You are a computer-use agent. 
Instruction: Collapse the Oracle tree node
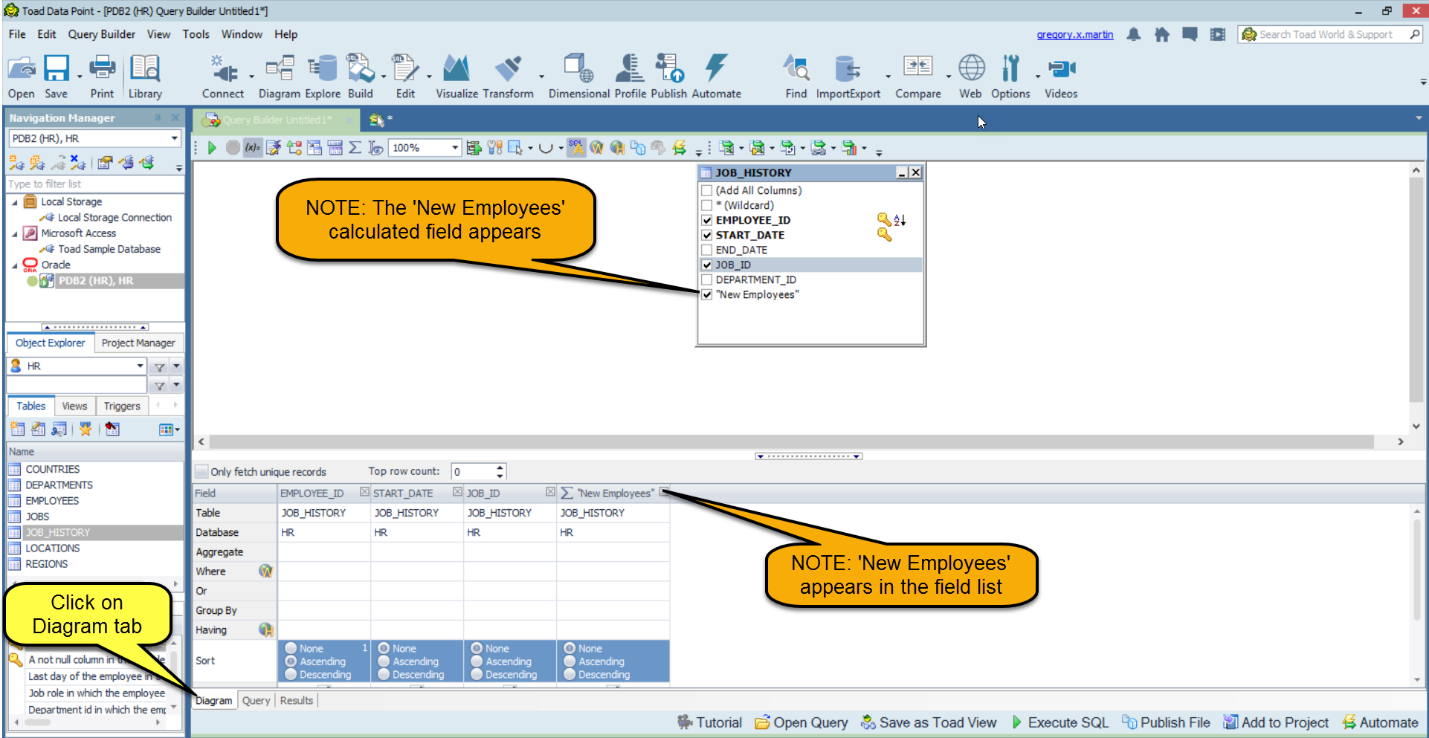pyautogui.click(x=15, y=265)
